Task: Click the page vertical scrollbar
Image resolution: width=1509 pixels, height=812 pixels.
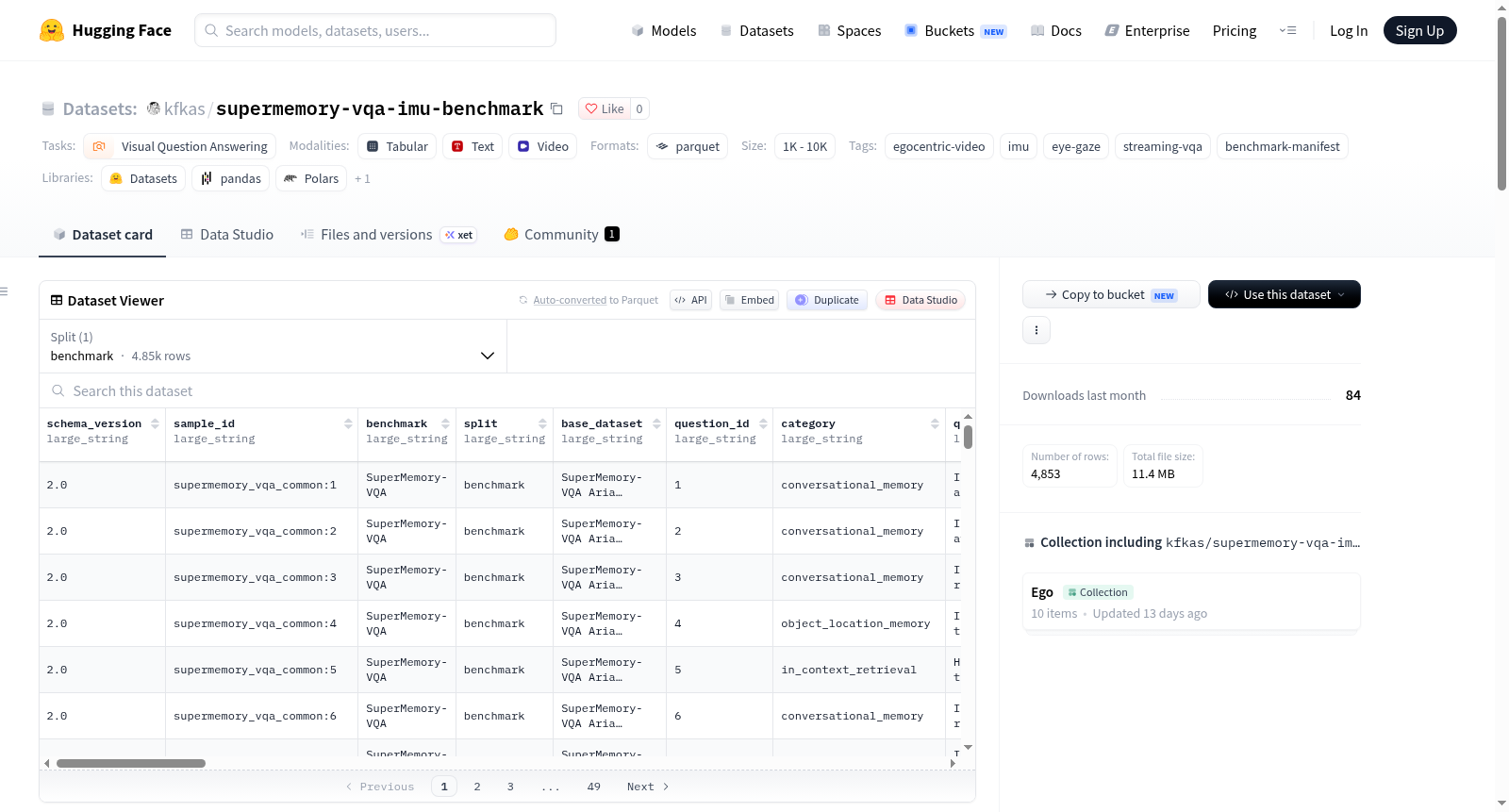Action: tap(1501, 104)
